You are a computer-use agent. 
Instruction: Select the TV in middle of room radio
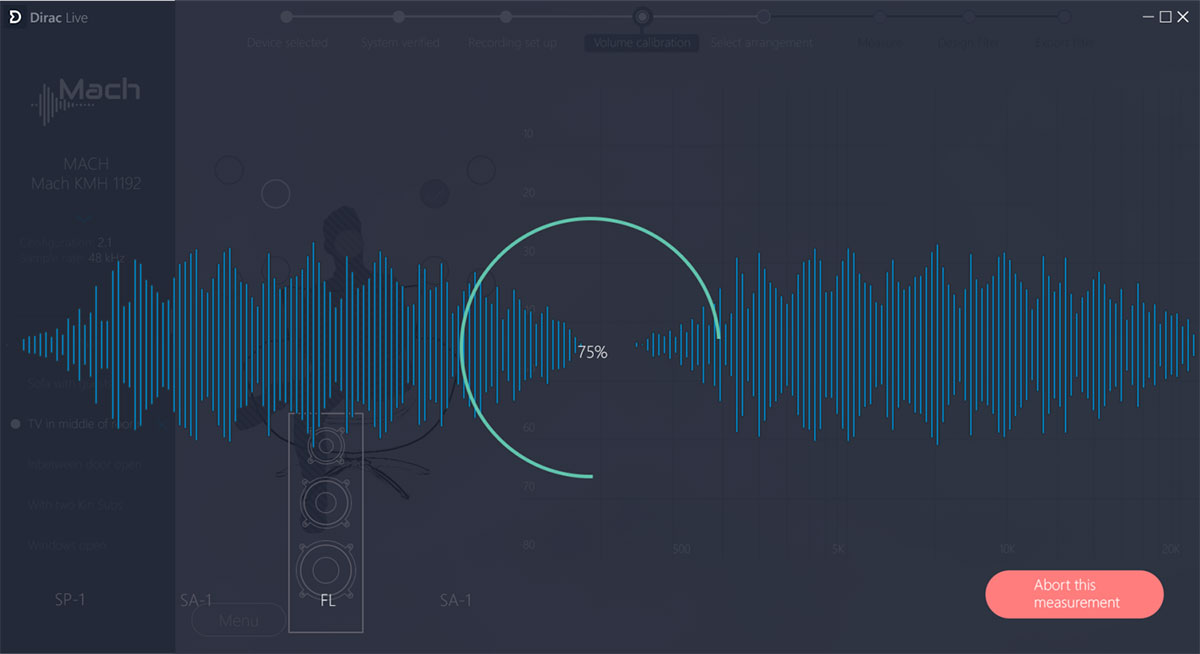16,424
